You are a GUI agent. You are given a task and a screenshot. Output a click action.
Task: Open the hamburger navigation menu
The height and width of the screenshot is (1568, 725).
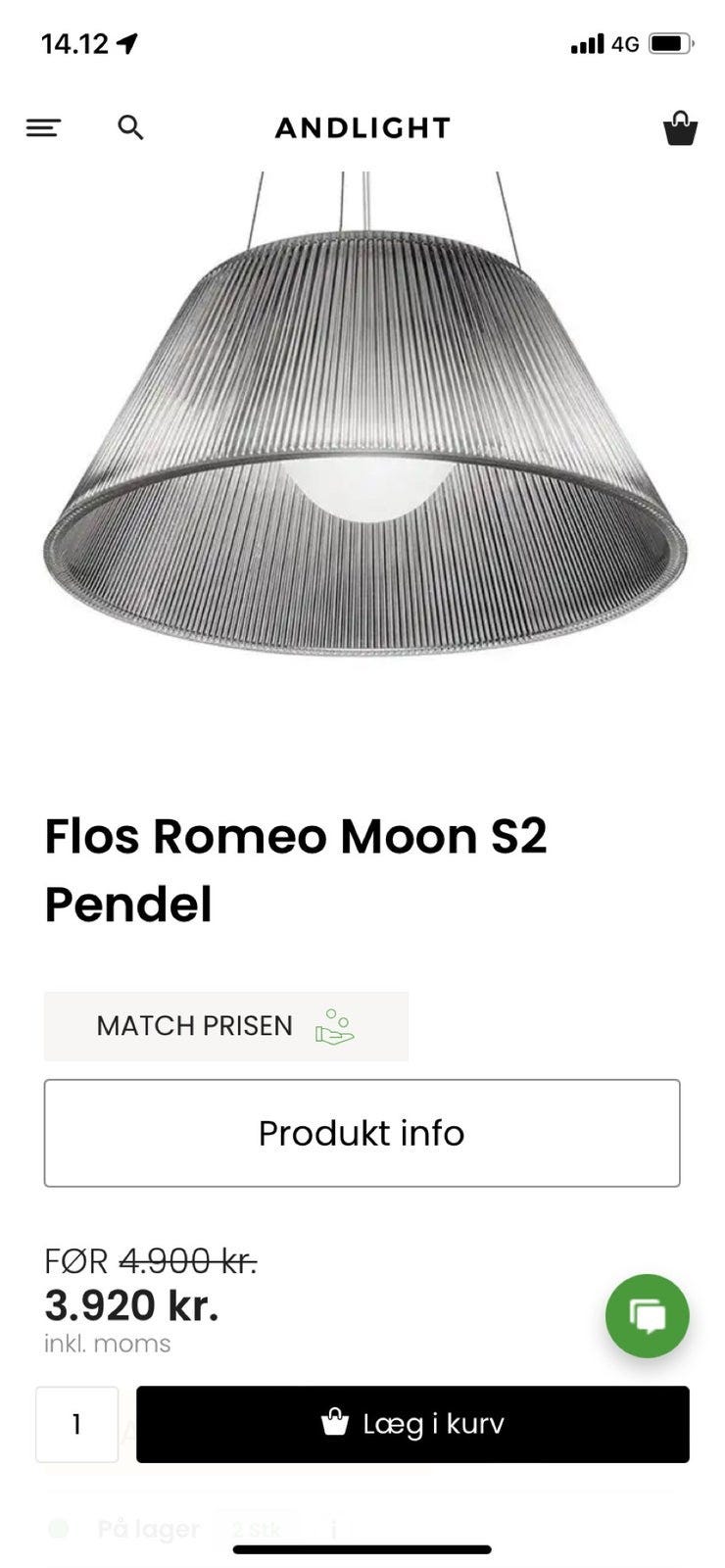[x=43, y=127]
